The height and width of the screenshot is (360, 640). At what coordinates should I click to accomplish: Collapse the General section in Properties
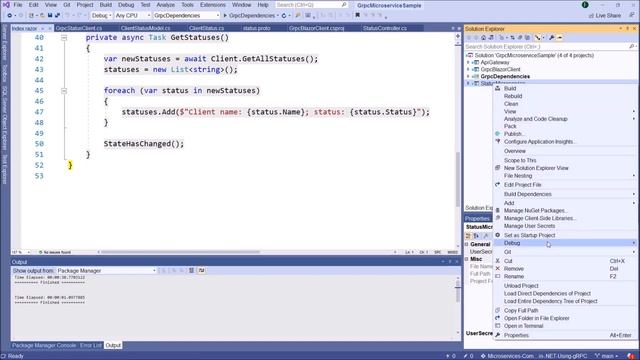click(467, 244)
